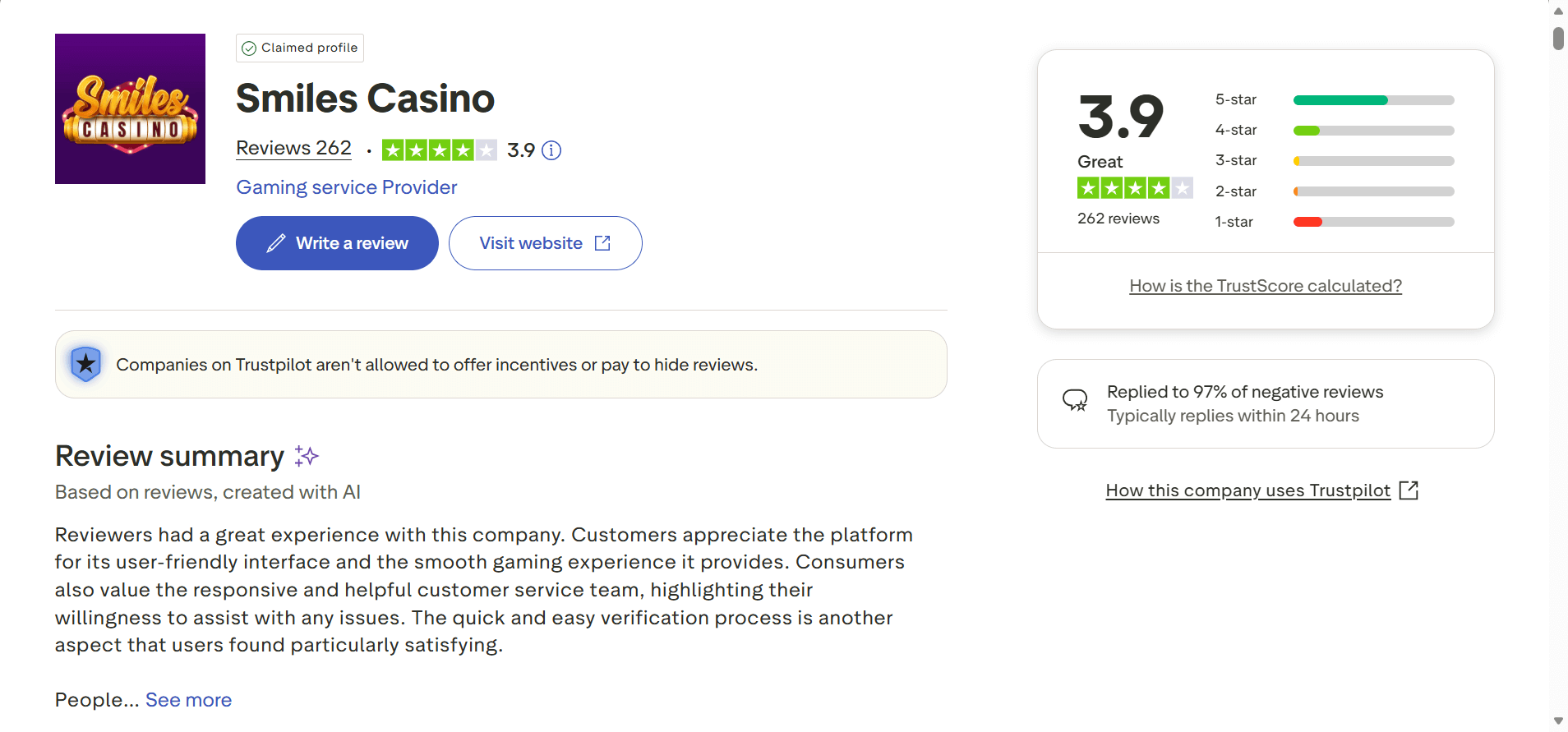
Task: Click the blue star shield badge icon
Action: pyautogui.click(x=85, y=364)
